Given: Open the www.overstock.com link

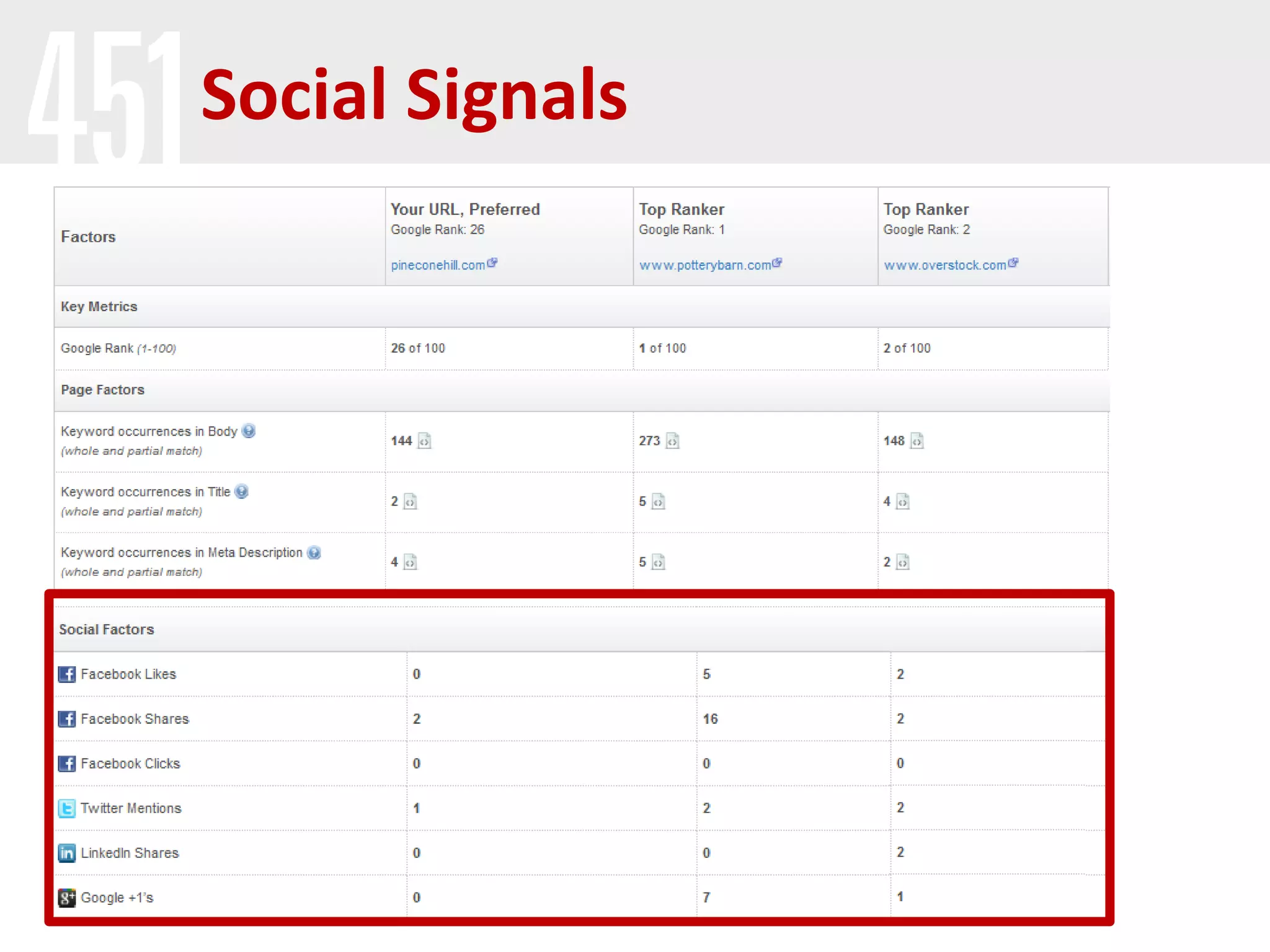Looking at the screenshot, I should (945, 265).
